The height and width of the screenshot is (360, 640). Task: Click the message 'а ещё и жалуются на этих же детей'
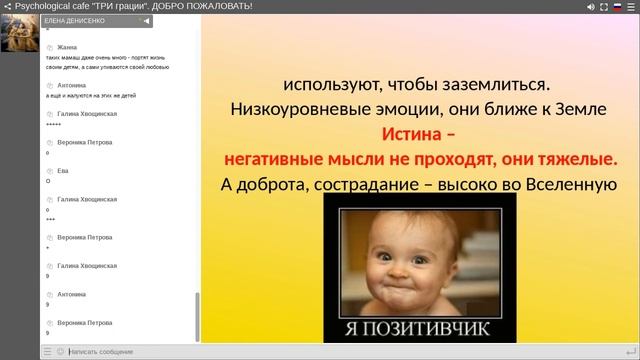pyautogui.click(x=91, y=96)
